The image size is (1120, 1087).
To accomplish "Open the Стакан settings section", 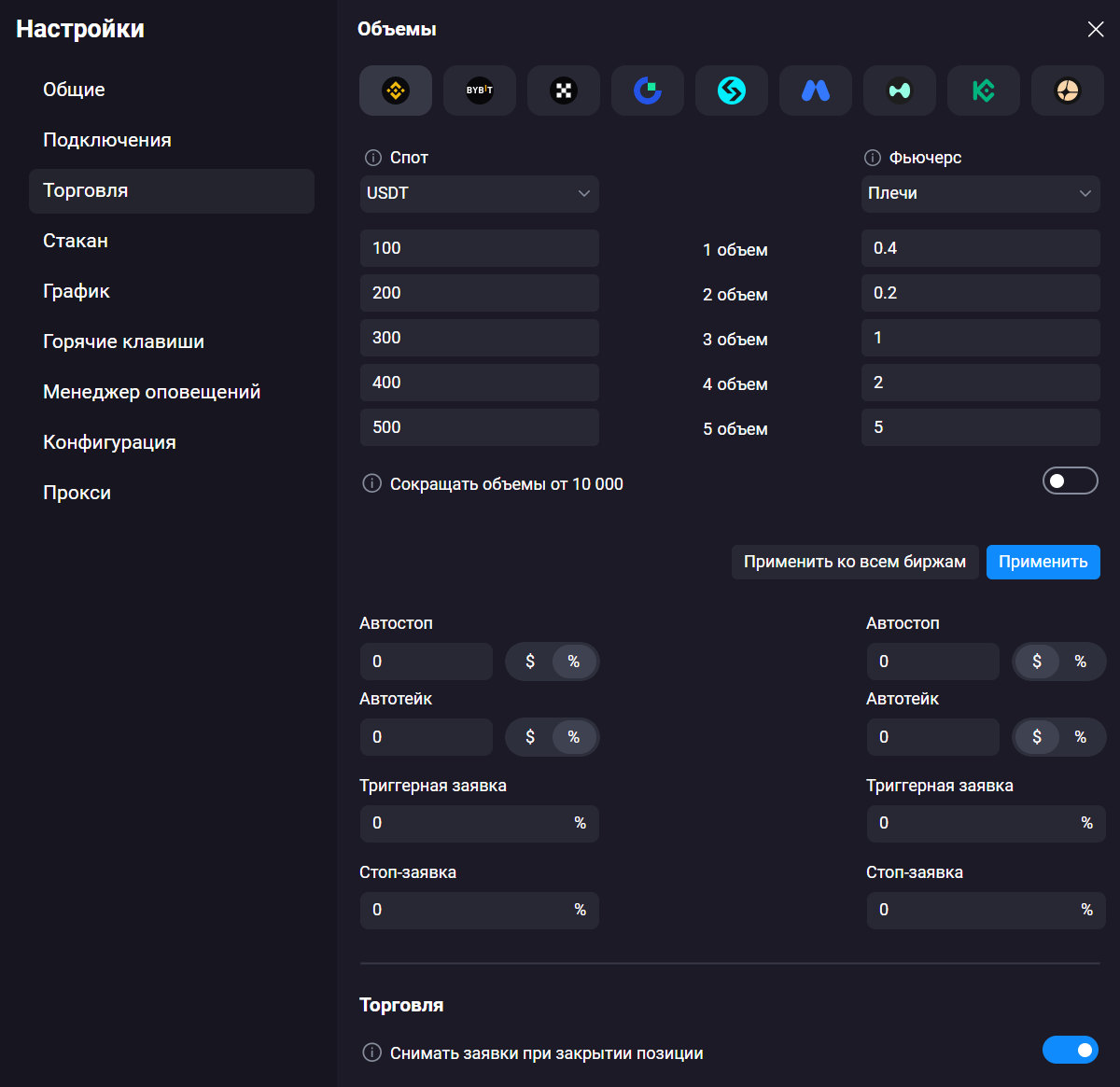I will [x=172, y=241].
